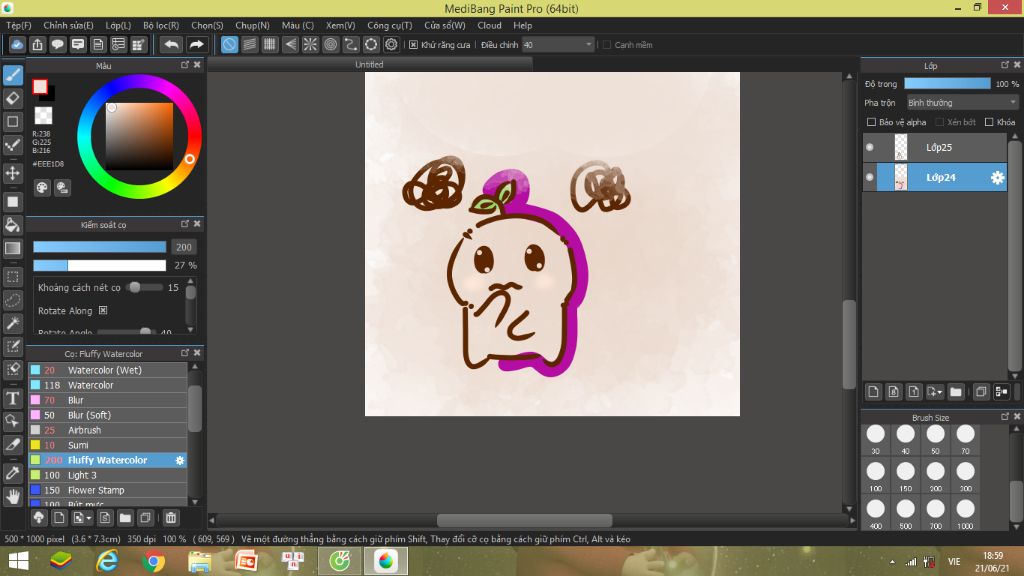
Task: Open the Lớp(L) menu
Action: [118, 25]
